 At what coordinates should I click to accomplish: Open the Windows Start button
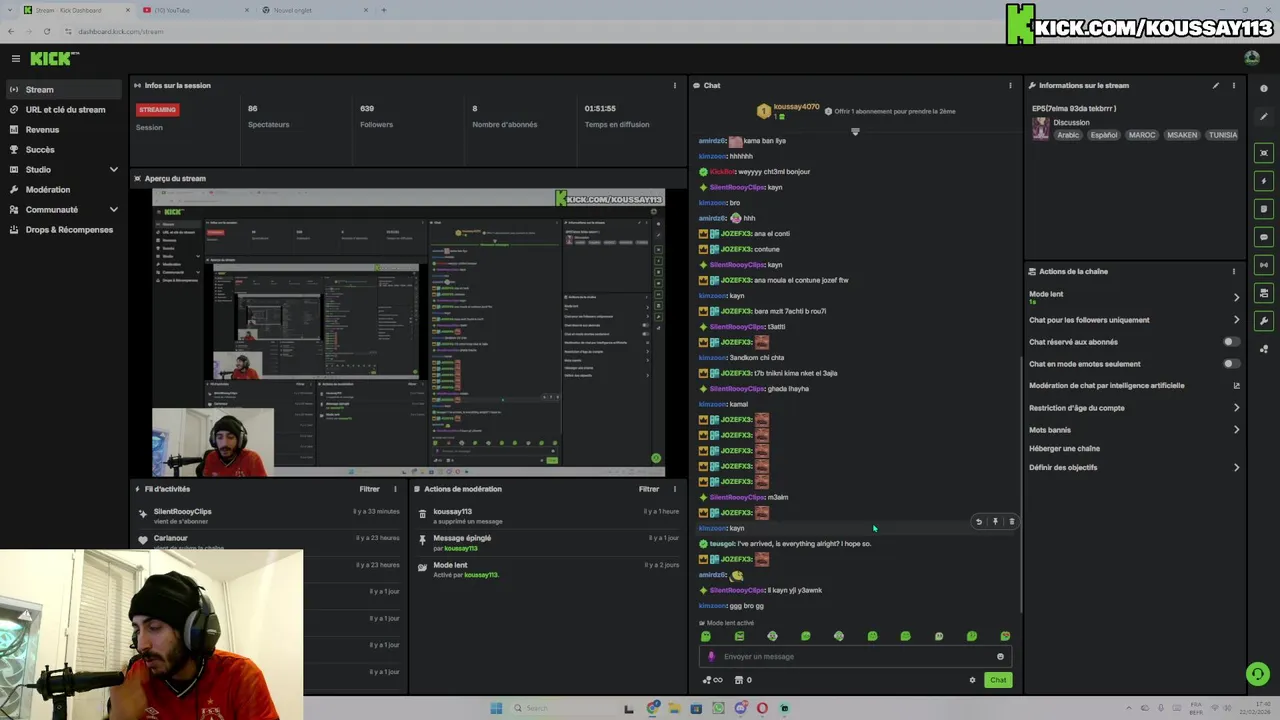tap(496, 708)
